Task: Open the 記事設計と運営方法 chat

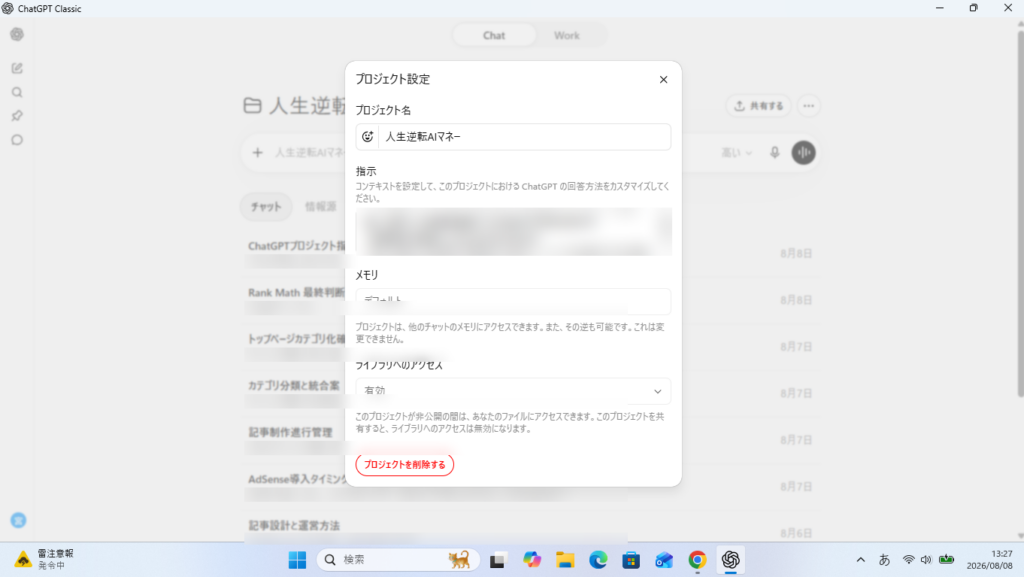Action: 294,525
